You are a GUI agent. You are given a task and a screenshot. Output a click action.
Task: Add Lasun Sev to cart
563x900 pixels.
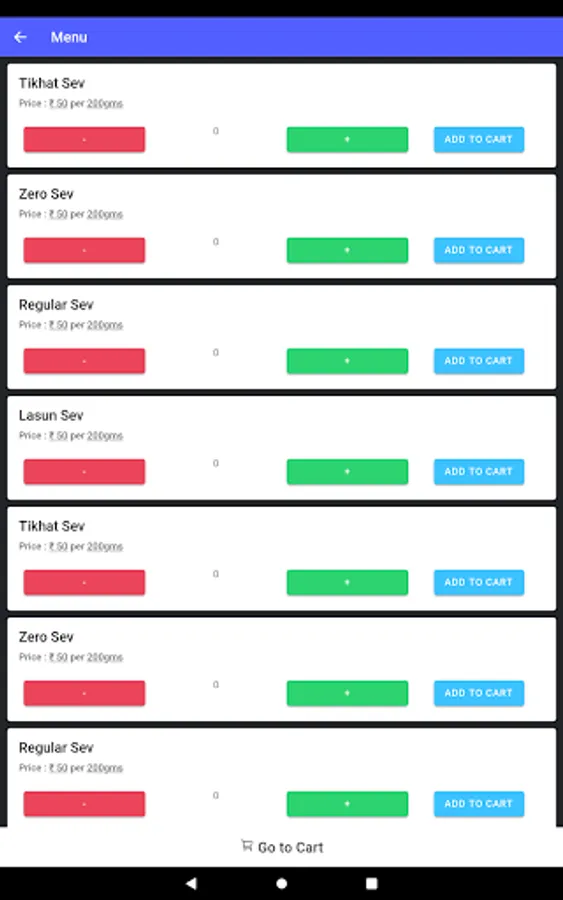(479, 472)
